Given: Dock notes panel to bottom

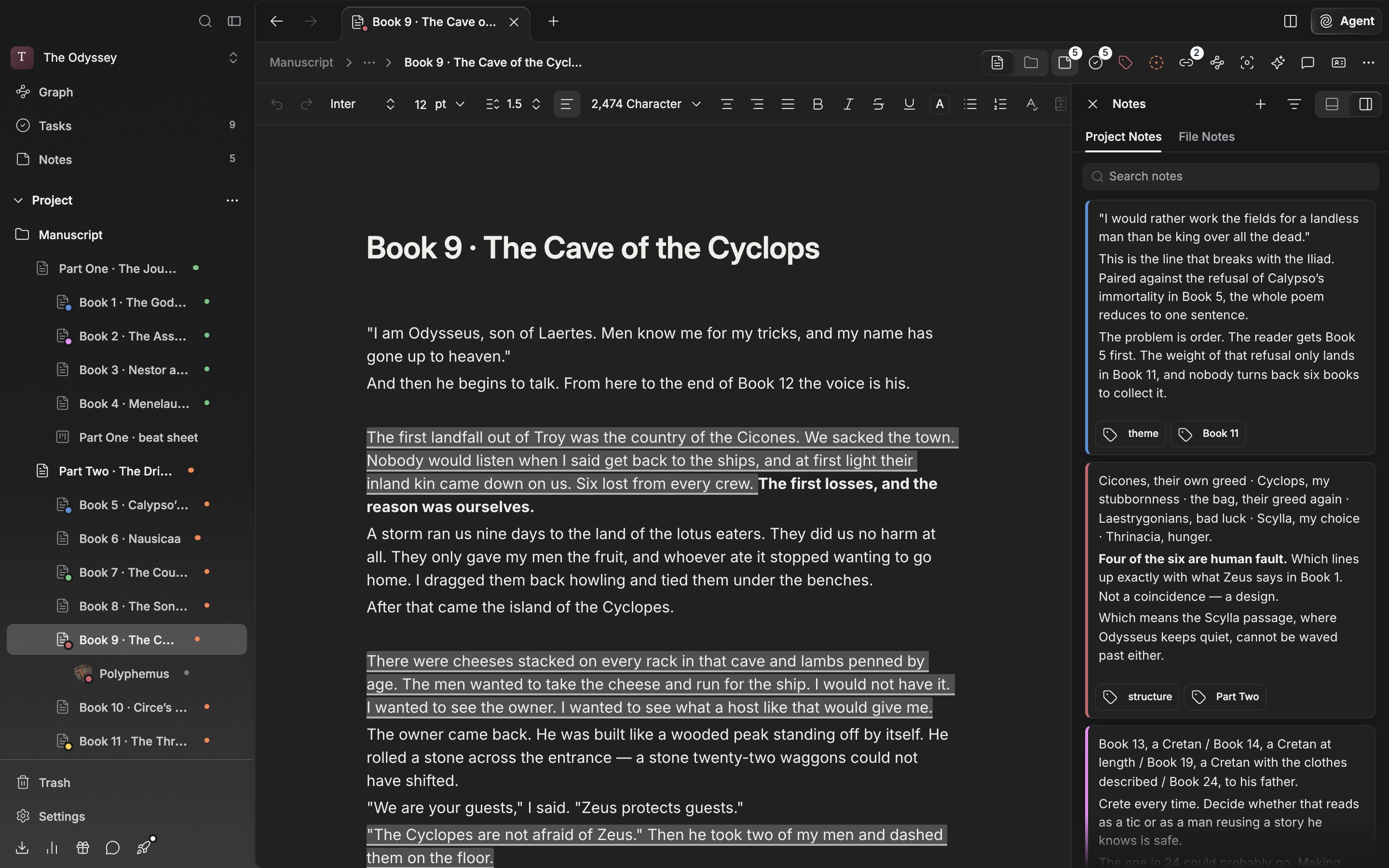Looking at the screenshot, I should 1332,104.
